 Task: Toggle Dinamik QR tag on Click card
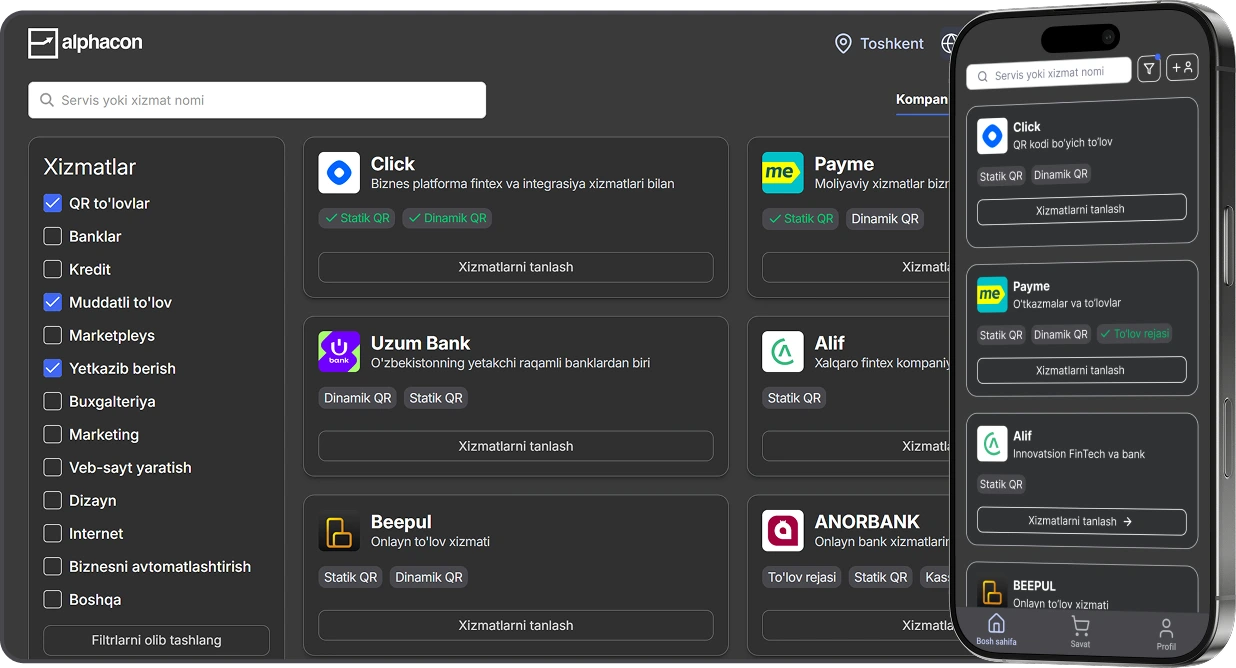pos(447,218)
